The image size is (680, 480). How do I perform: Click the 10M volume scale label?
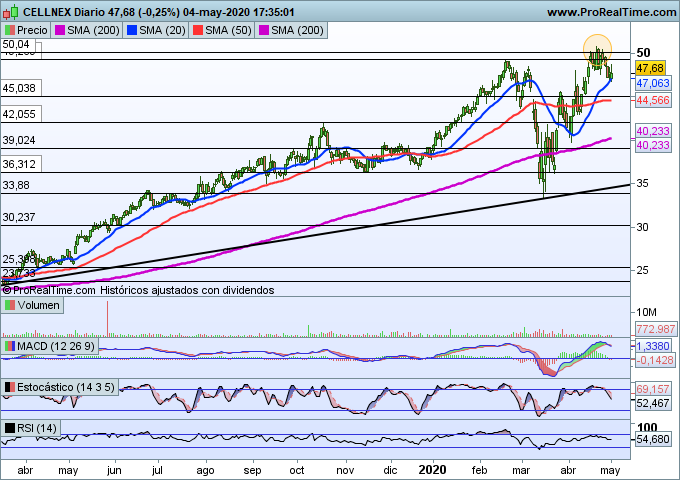pos(647,312)
